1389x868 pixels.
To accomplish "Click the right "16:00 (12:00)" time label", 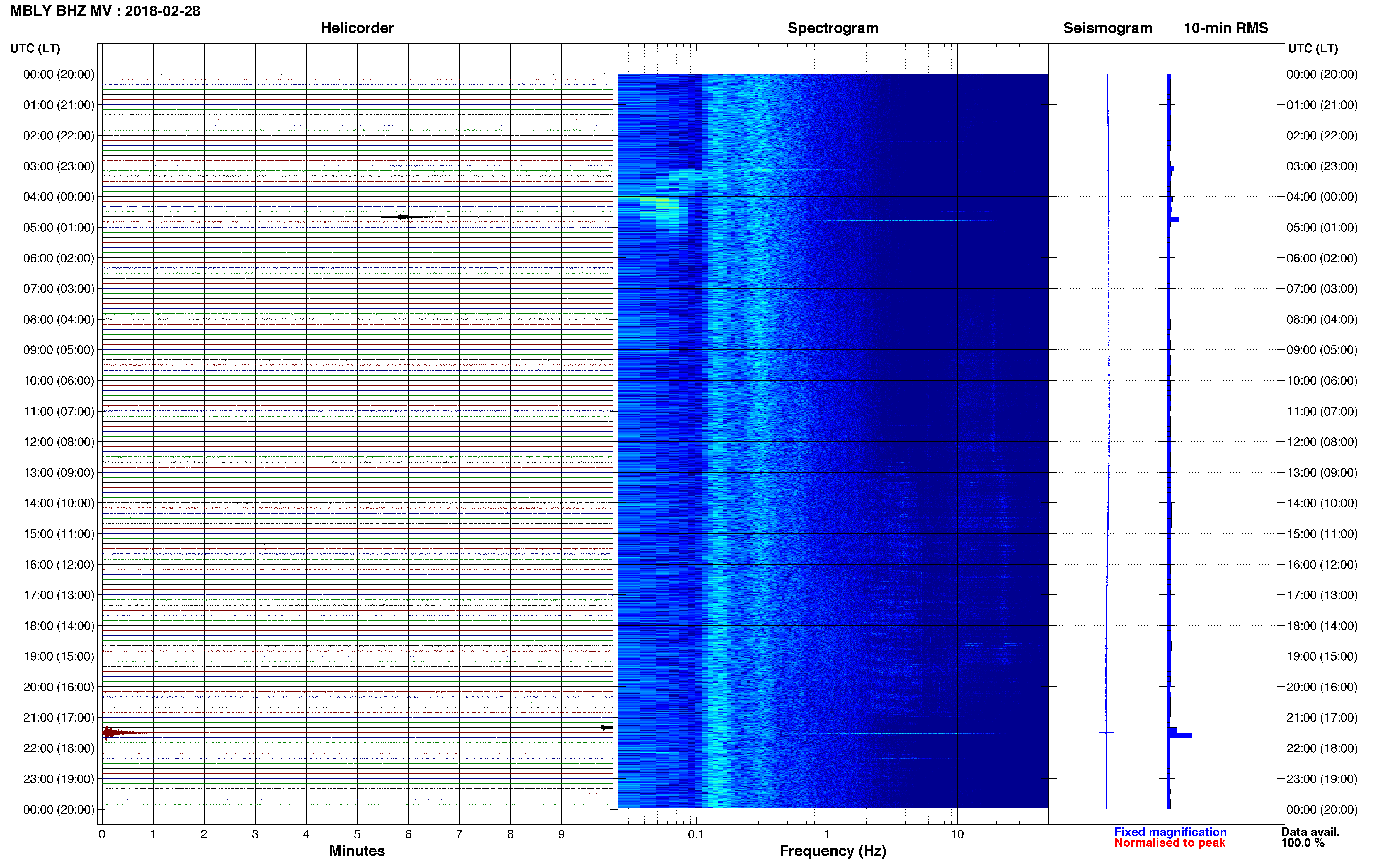I will (1322, 565).
